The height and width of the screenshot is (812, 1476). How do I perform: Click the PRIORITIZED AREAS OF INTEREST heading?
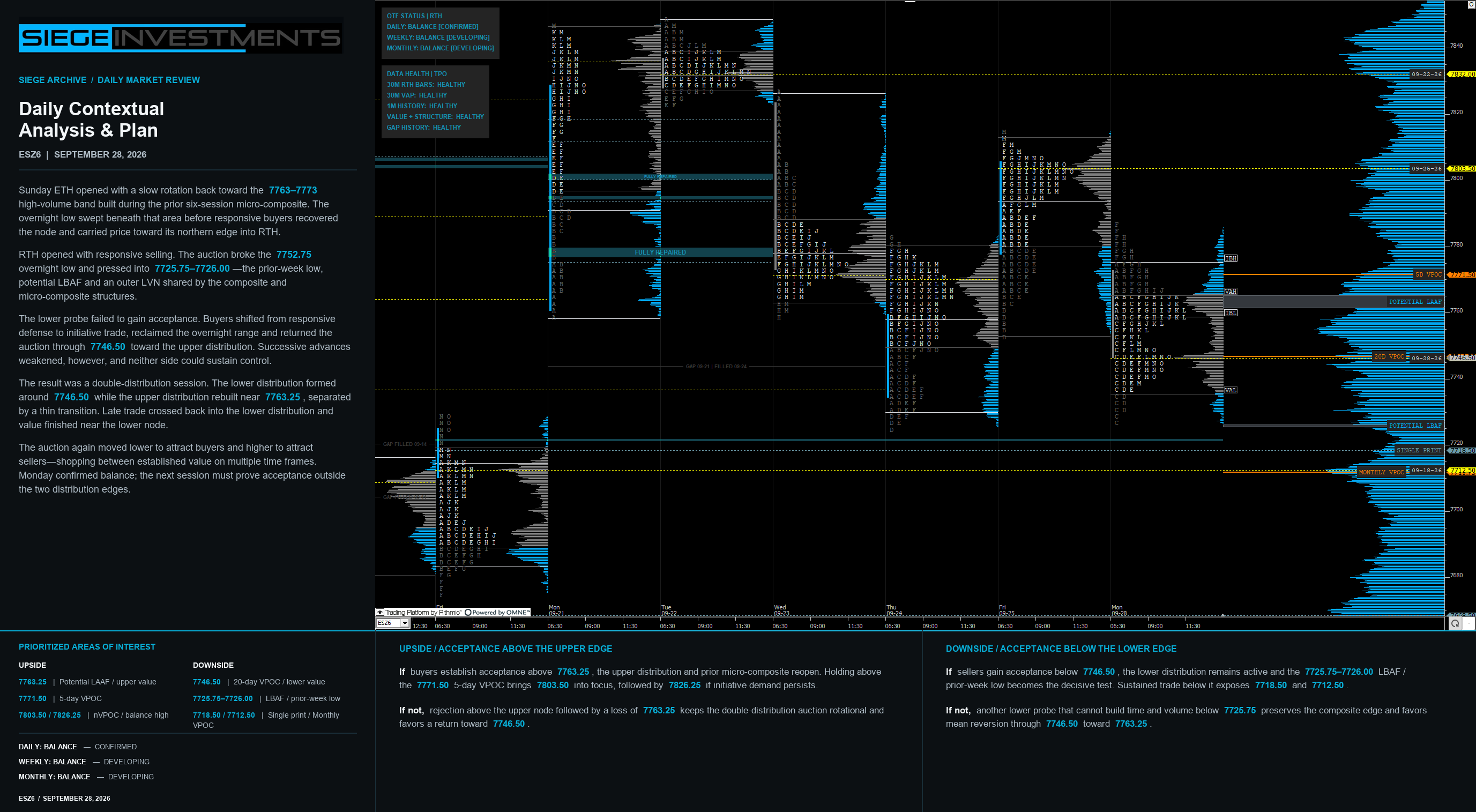87,647
